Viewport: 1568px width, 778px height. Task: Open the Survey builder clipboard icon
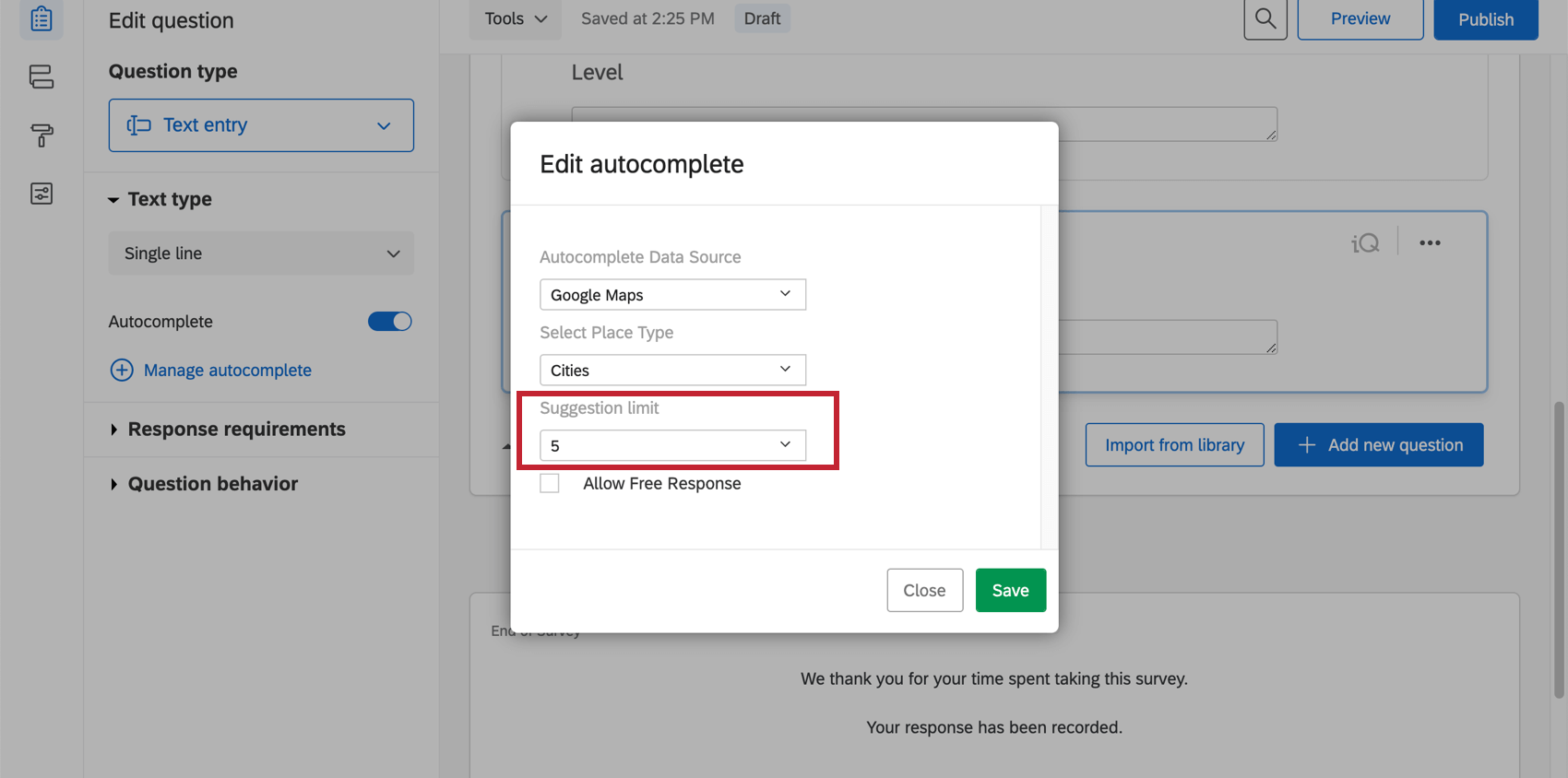pos(42,19)
